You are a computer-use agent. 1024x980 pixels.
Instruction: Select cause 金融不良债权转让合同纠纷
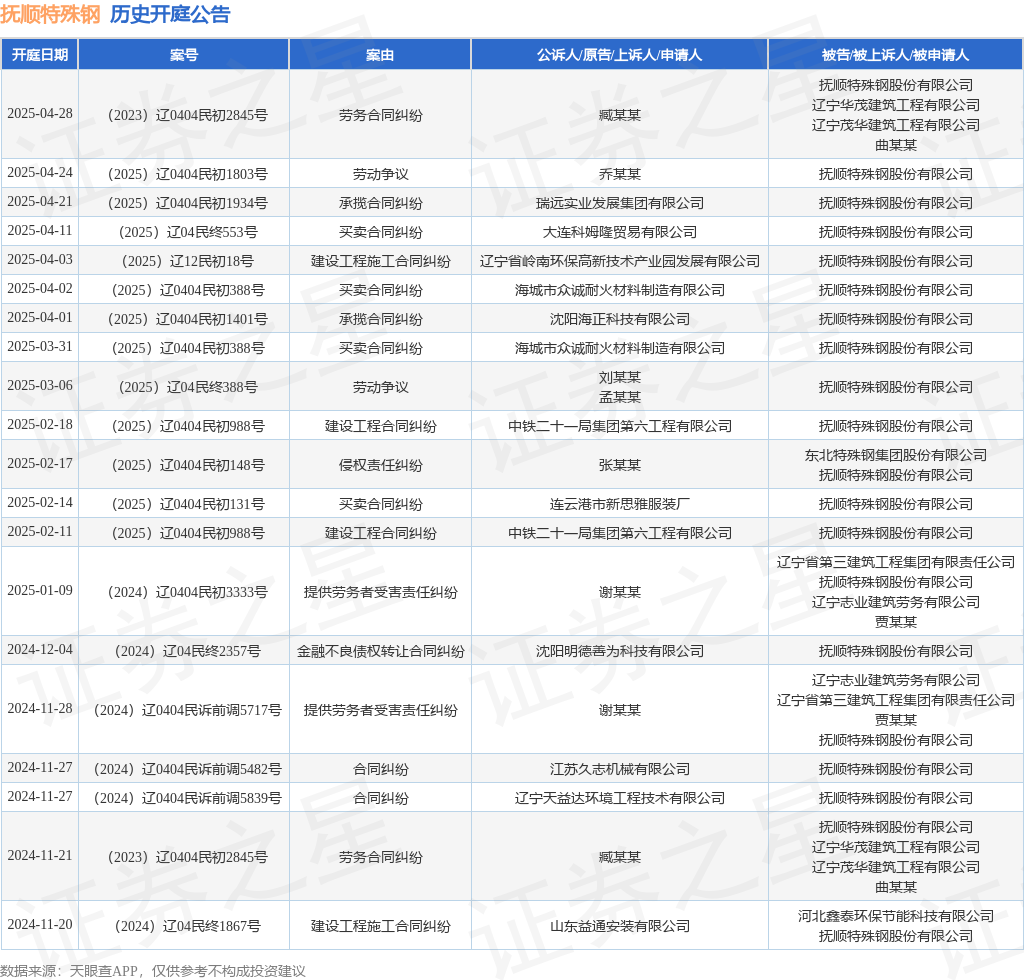pyautogui.click(x=380, y=651)
